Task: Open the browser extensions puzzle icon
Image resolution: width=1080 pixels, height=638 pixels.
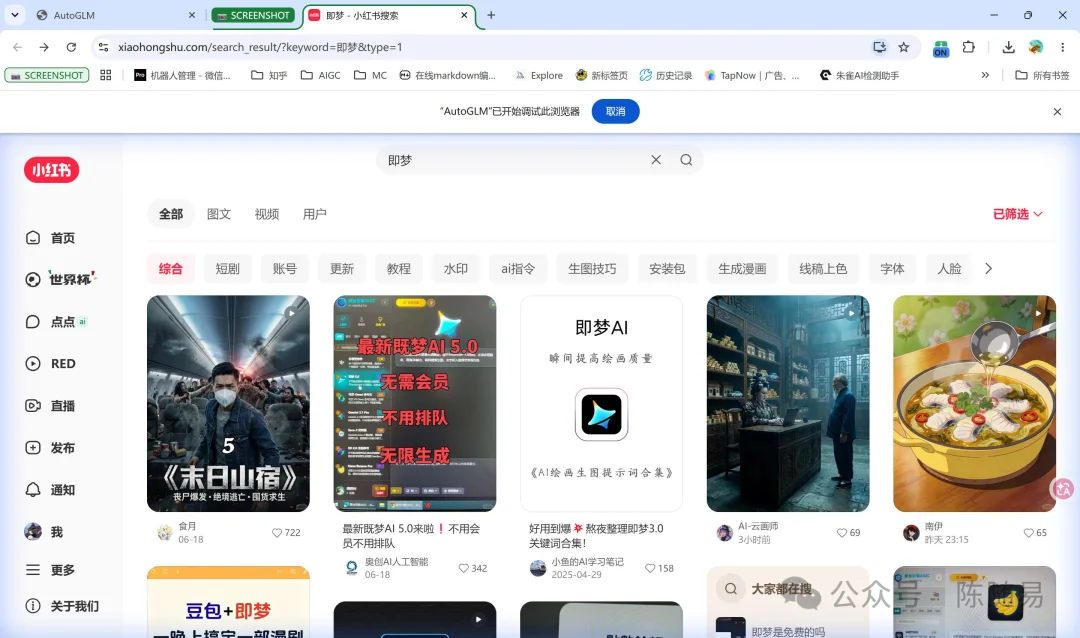Action: click(968, 47)
